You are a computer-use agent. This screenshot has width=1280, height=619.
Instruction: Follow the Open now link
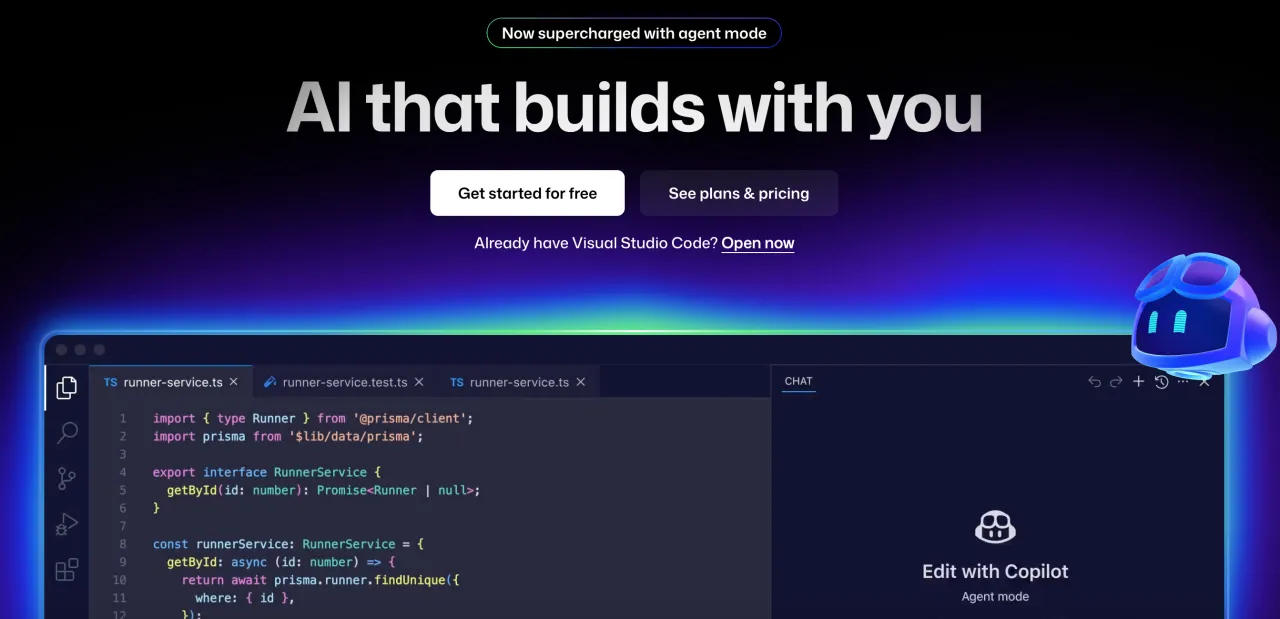(757, 243)
